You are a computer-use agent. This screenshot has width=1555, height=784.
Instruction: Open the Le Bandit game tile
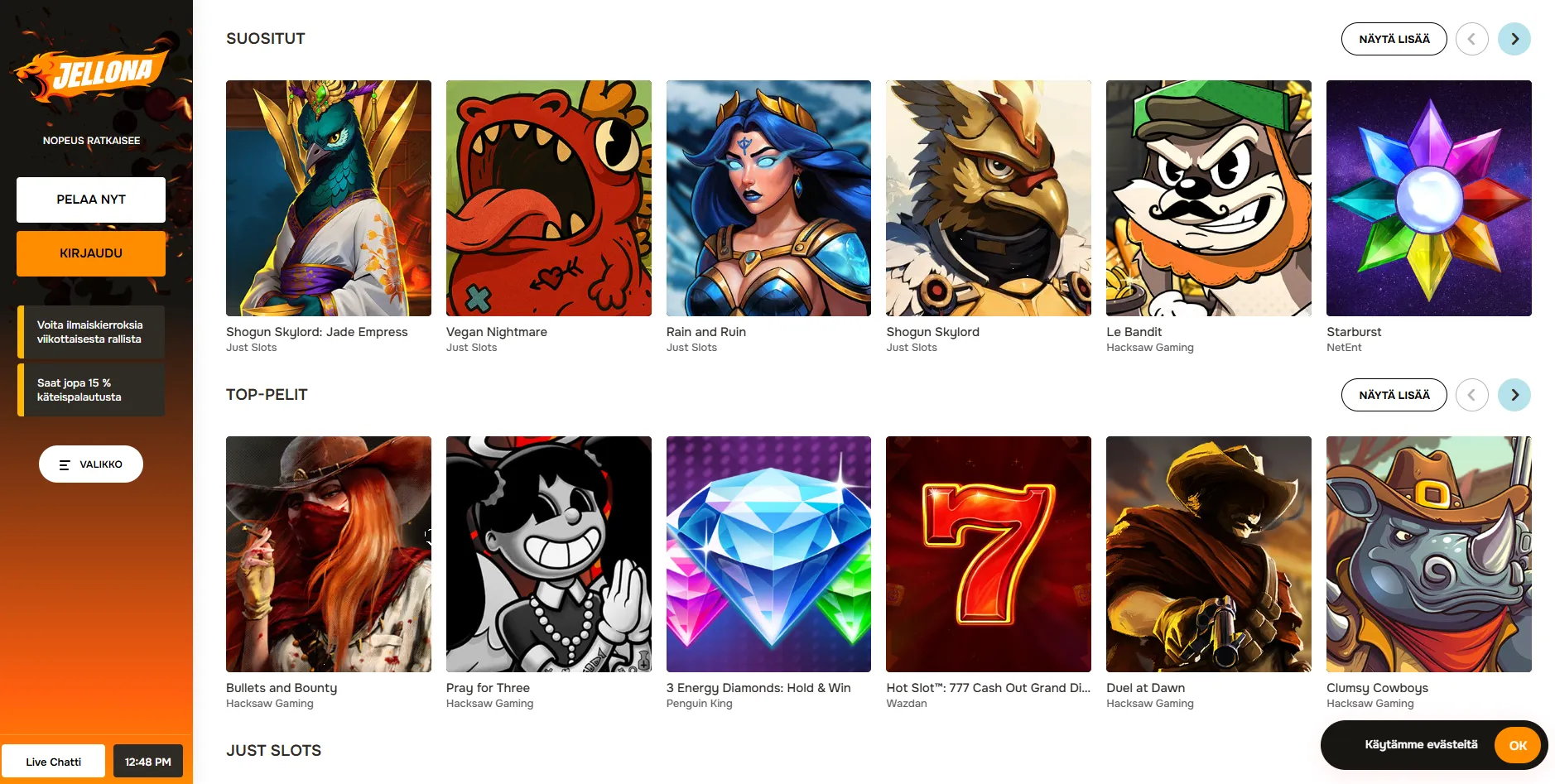(1209, 198)
